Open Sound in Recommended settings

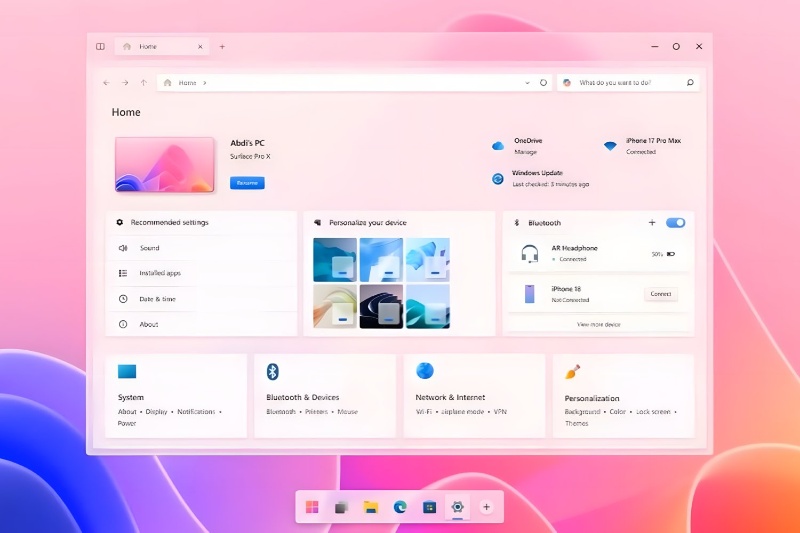pyautogui.click(x=149, y=248)
